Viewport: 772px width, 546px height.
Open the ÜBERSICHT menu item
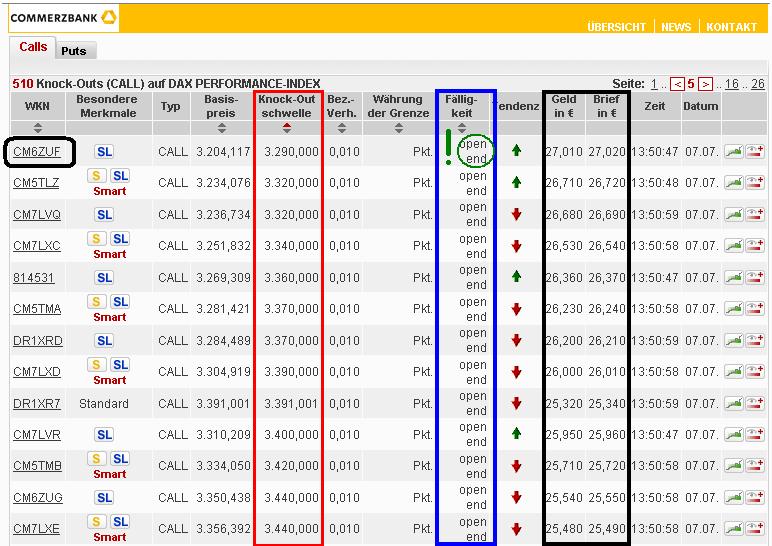616,27
